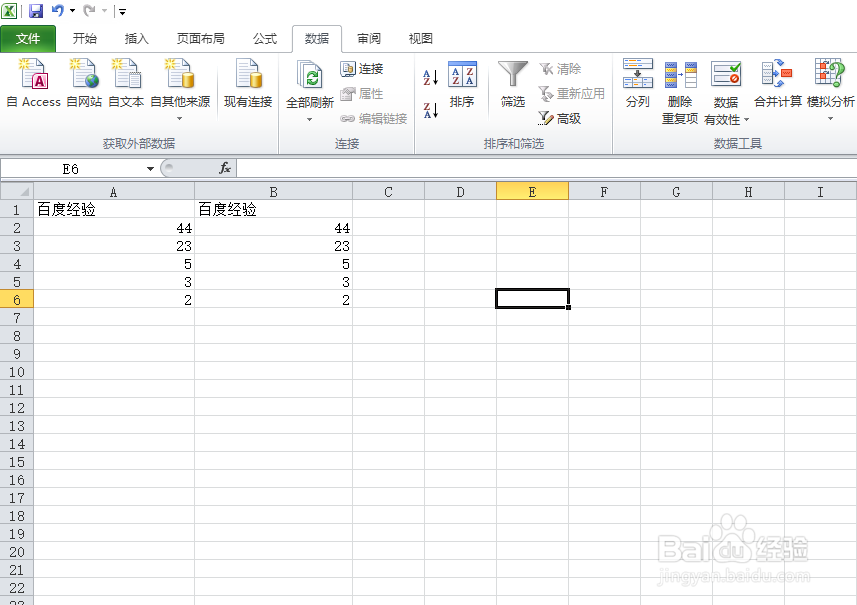857x605 pixels.
Task: Switch to the View (视图) tab
Action: 421,39
